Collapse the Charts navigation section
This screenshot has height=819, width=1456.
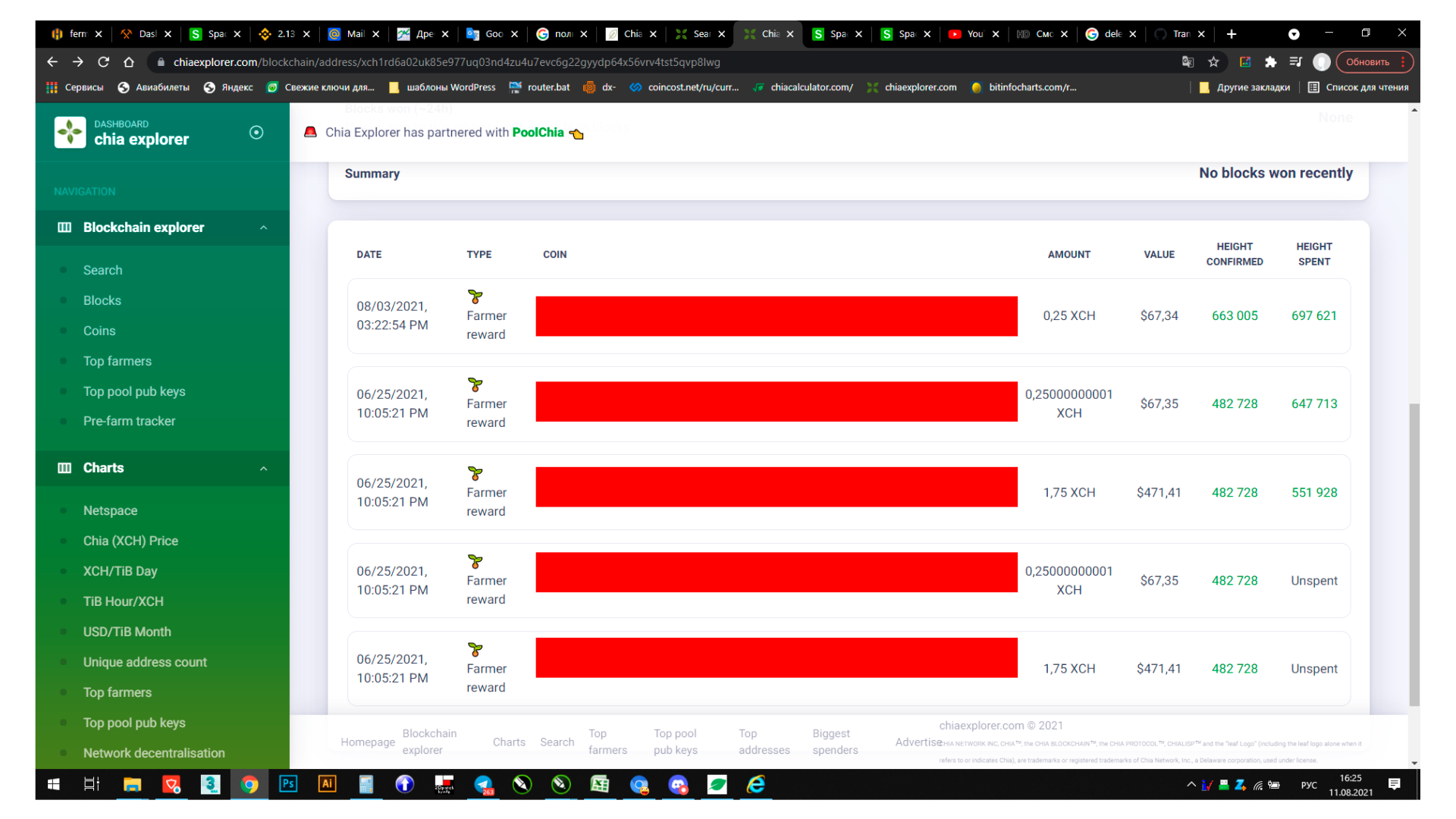click(x=263, y=469)
